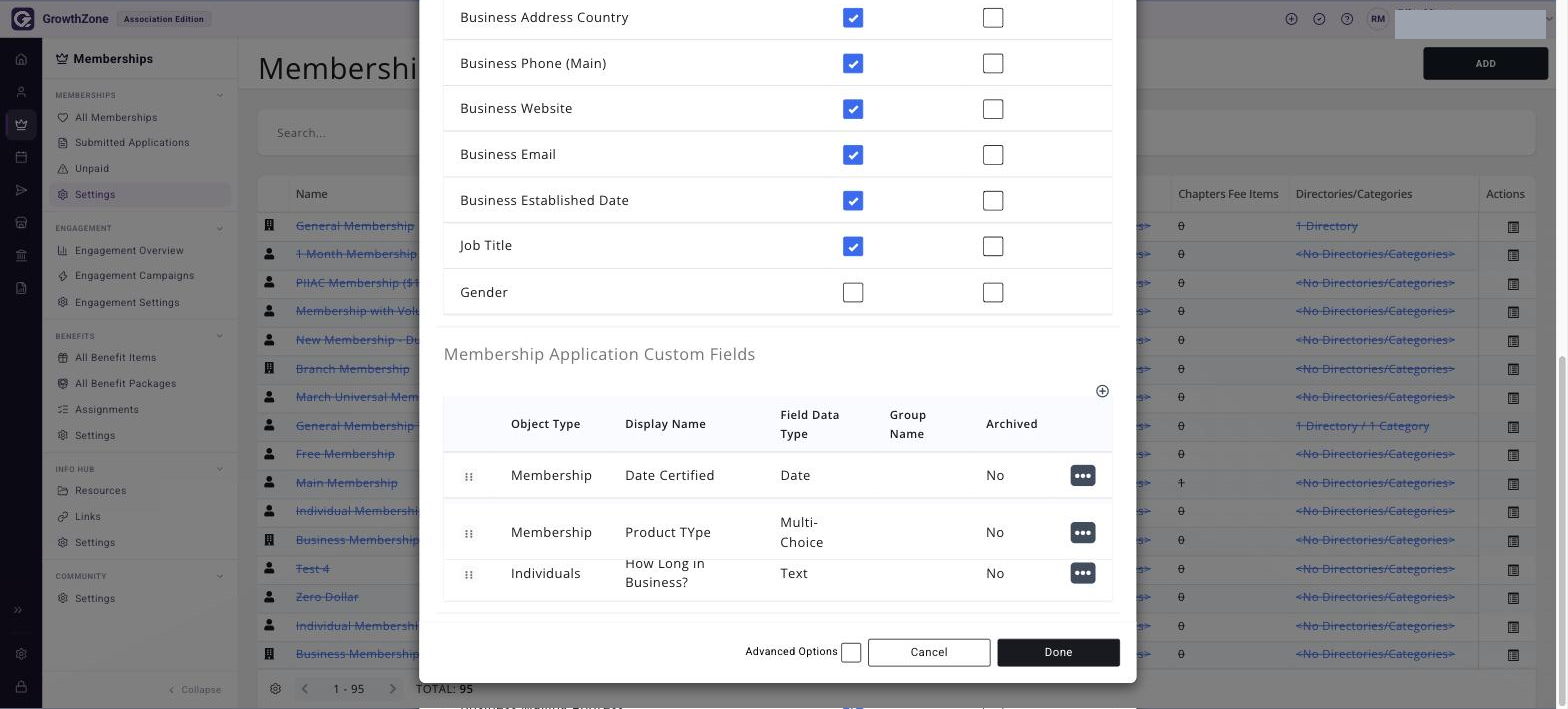The image size is (1568, 709).
Task: Click the Cancel button
Action: click(x=929, y=653)
